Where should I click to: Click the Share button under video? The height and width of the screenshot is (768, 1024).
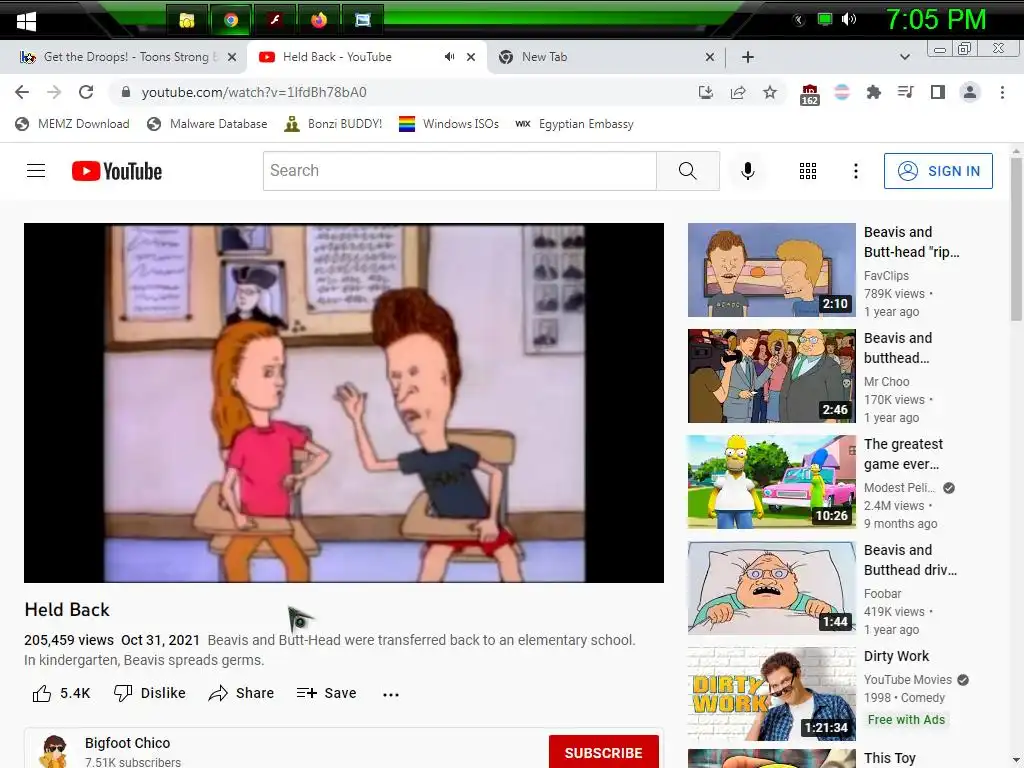click(241, 693)
